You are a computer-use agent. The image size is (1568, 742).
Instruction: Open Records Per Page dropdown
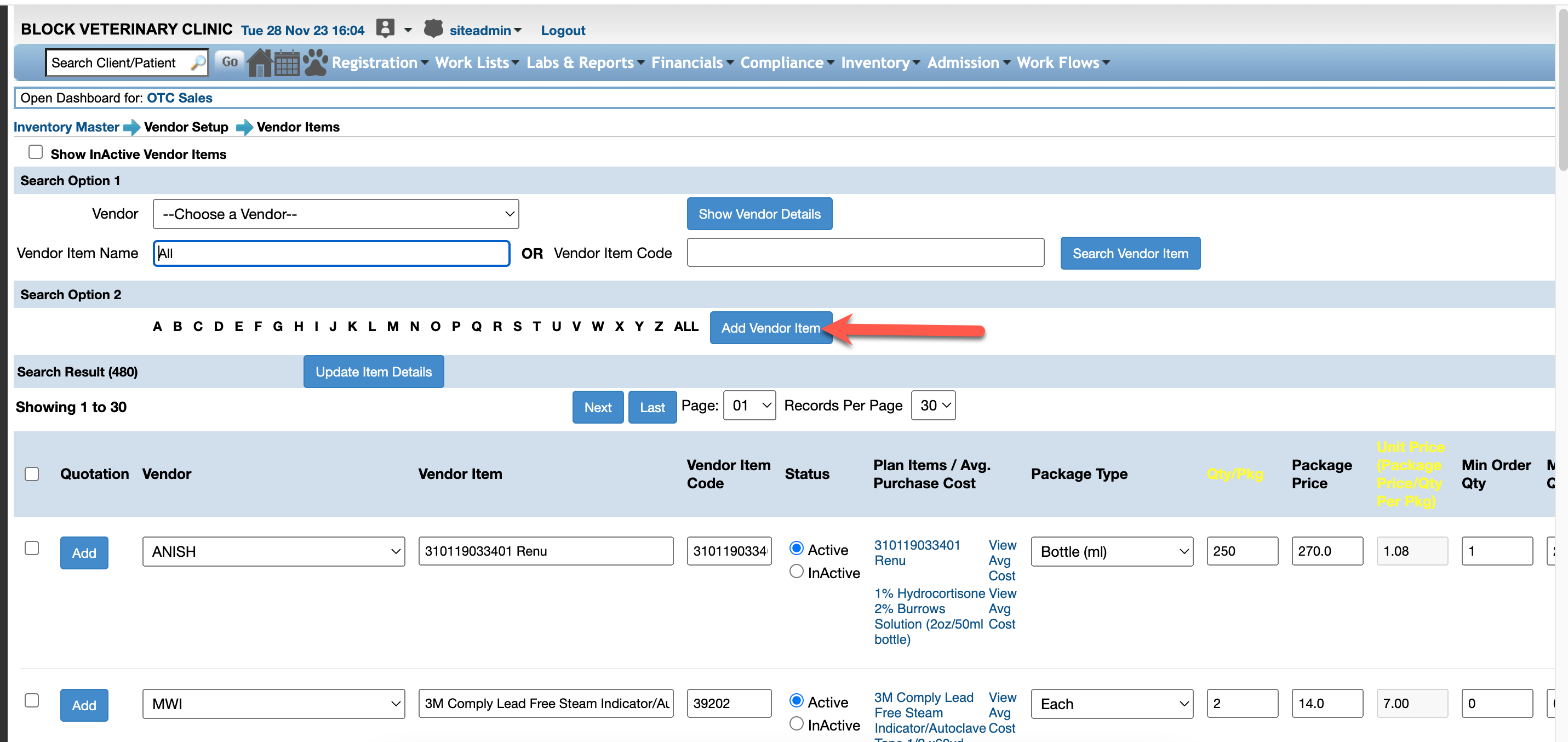tap(933, 406)
